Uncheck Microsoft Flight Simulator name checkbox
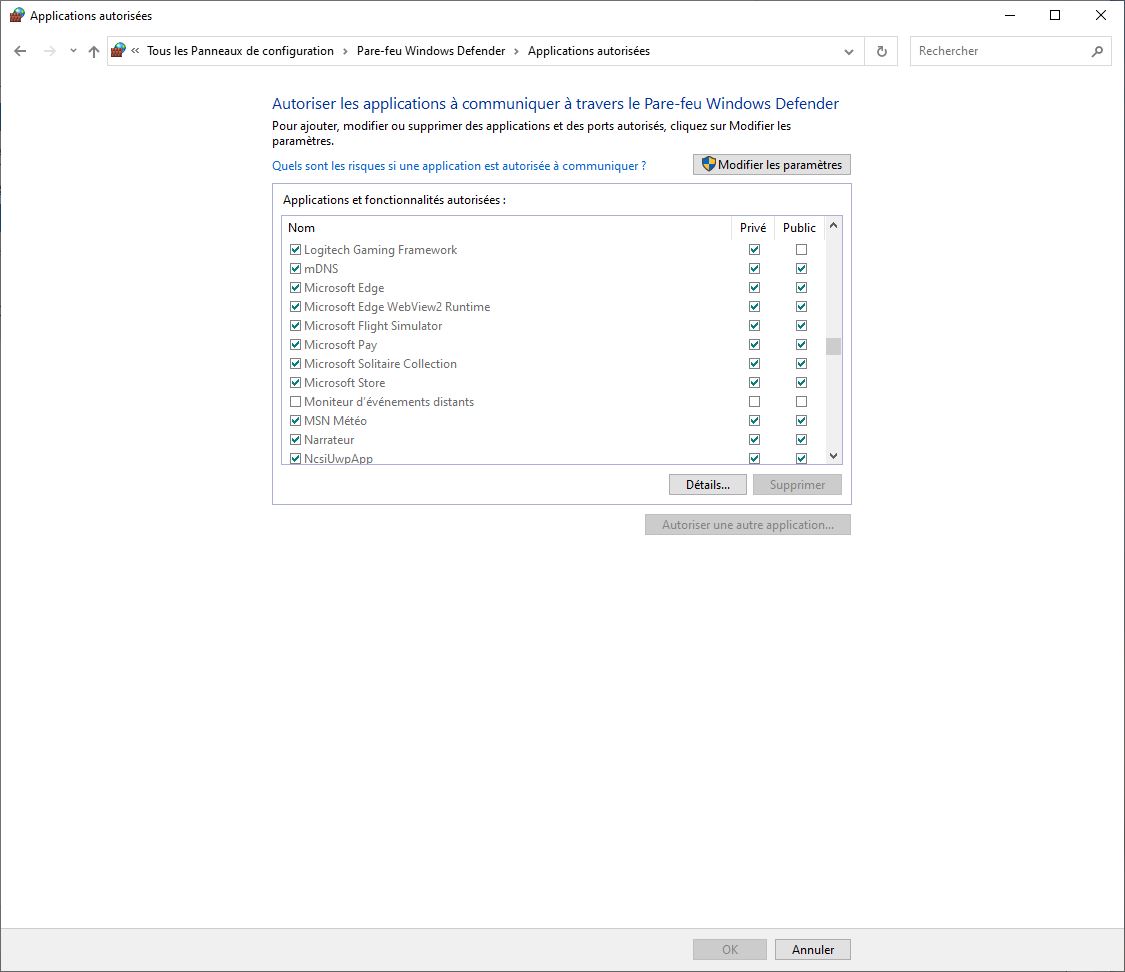The width and height of the screenshot is (1125, 972). pos(295,326)
